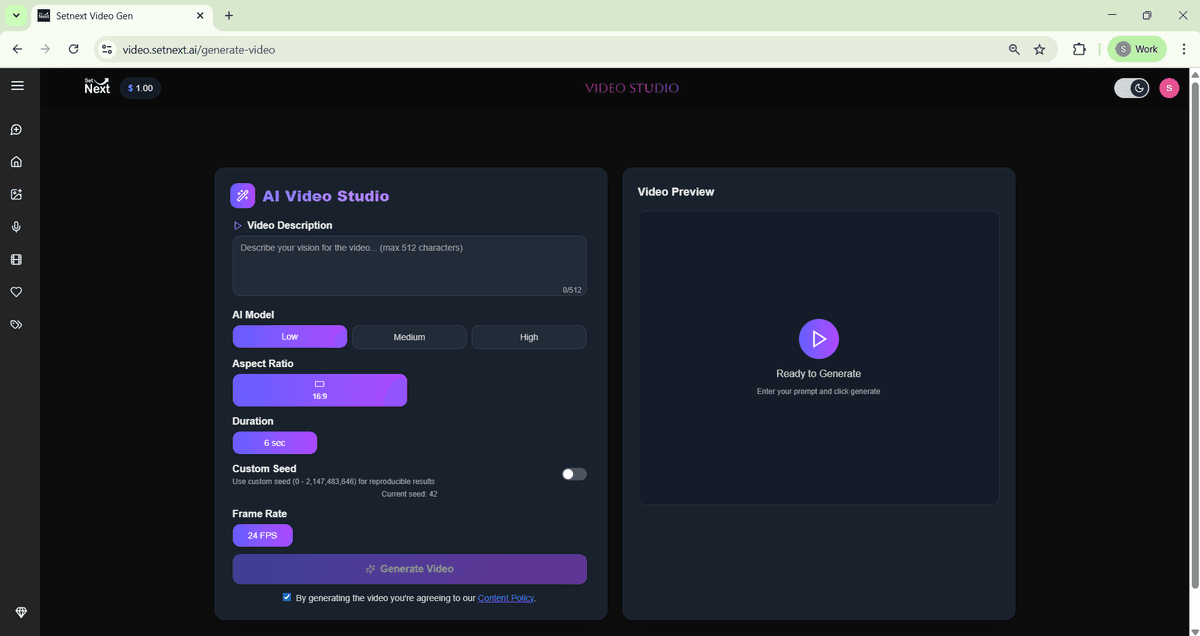The image size is (1200, 636).
Task: Uncheck the Content Policy agreement checkbox
Action: pos(287,597)
